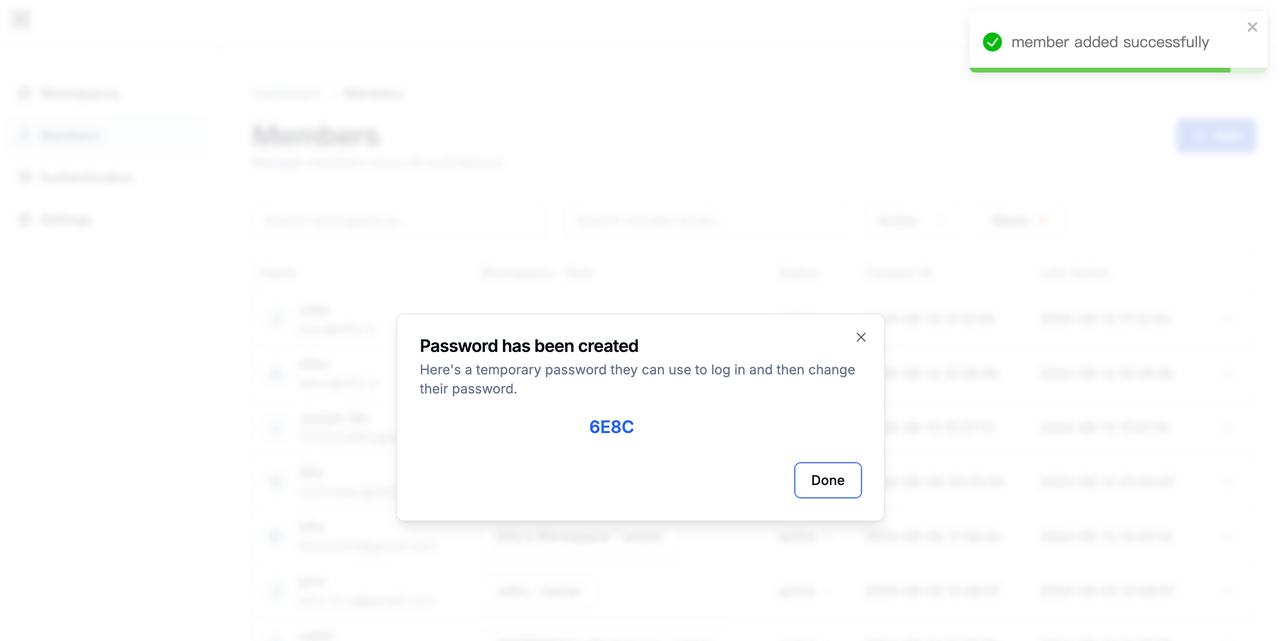Dismiss the member added successfully toast
This screenshot has width=1280, height=641.
(x=1252, y=27)
